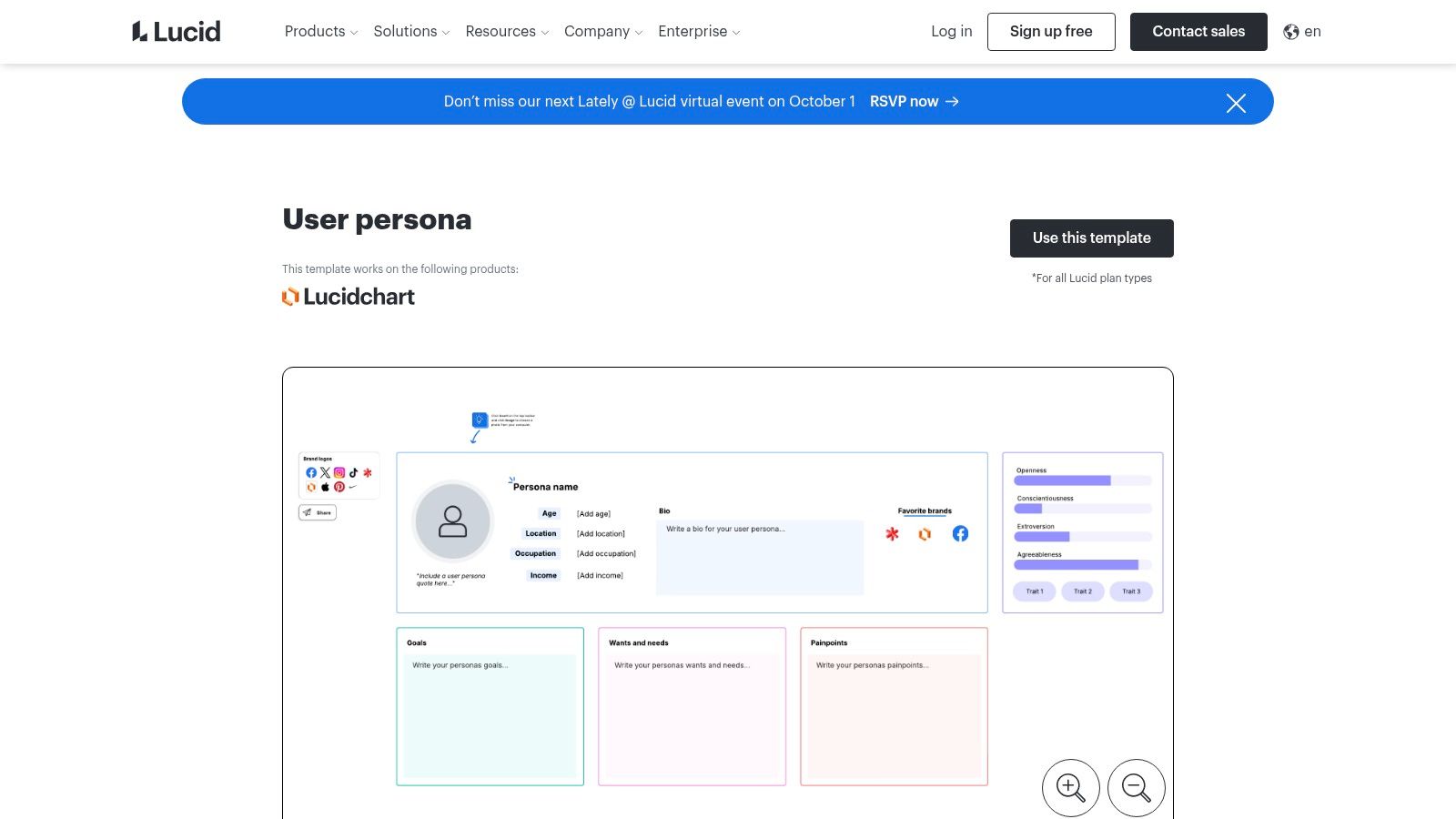This screenshot has height=819, width=1456.
Task: Click the X logo in Brand logos panel
Action: (x=325, y=473)
